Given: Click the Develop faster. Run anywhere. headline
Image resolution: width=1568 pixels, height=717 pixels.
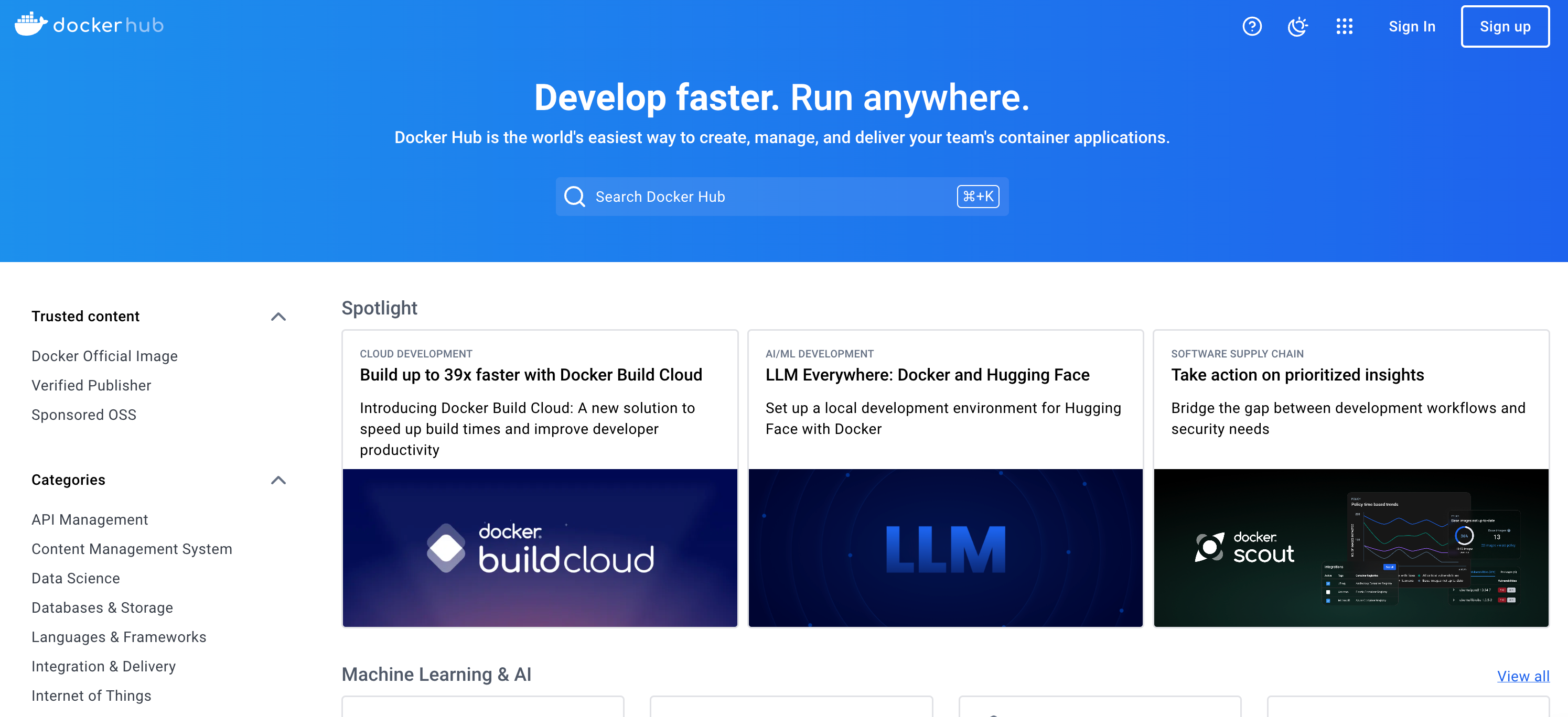Looking at the screenshot, I should coord(781,97).
